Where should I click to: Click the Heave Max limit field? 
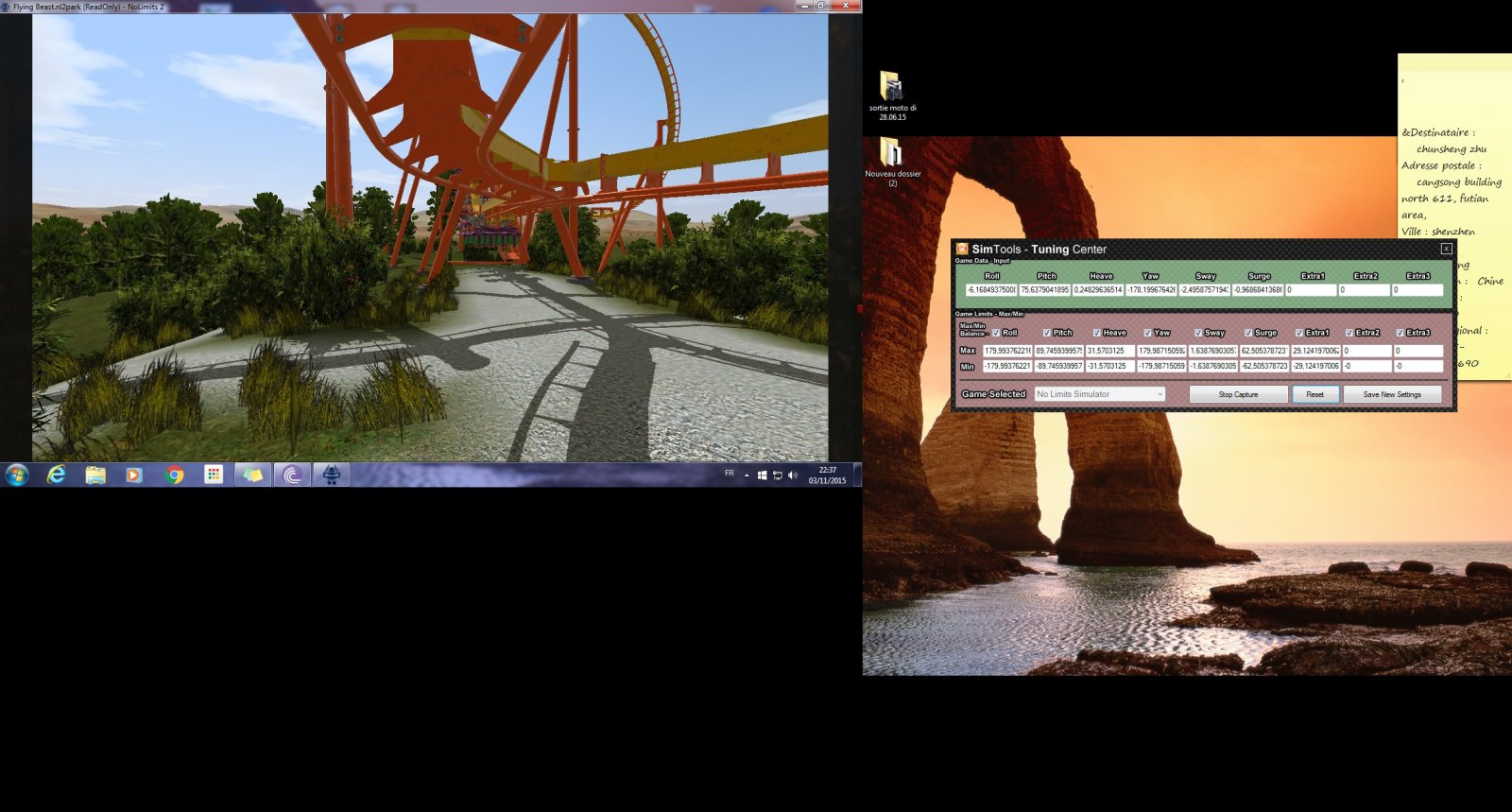[x=1109, y=351]
